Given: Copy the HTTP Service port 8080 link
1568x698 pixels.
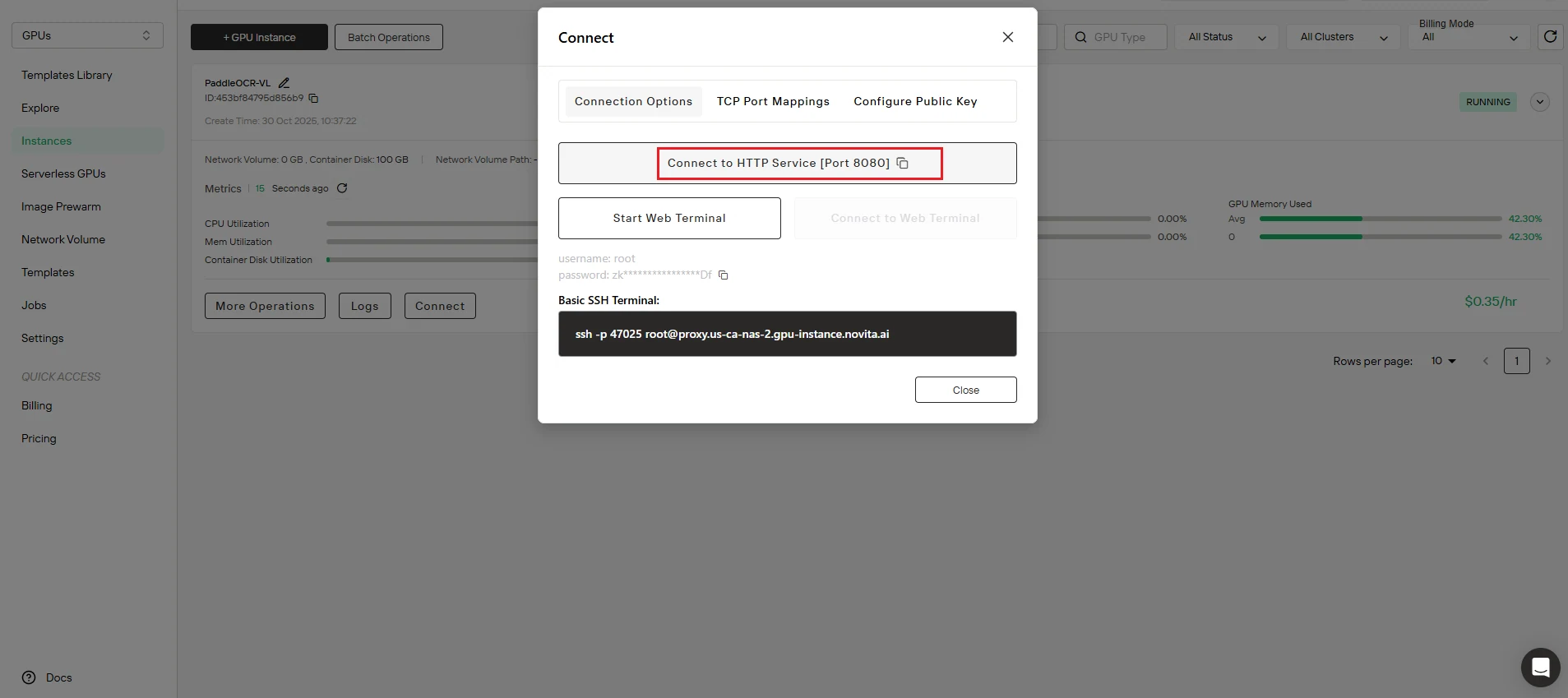Looking at the screenshot, I should click(x=902, y=163).
